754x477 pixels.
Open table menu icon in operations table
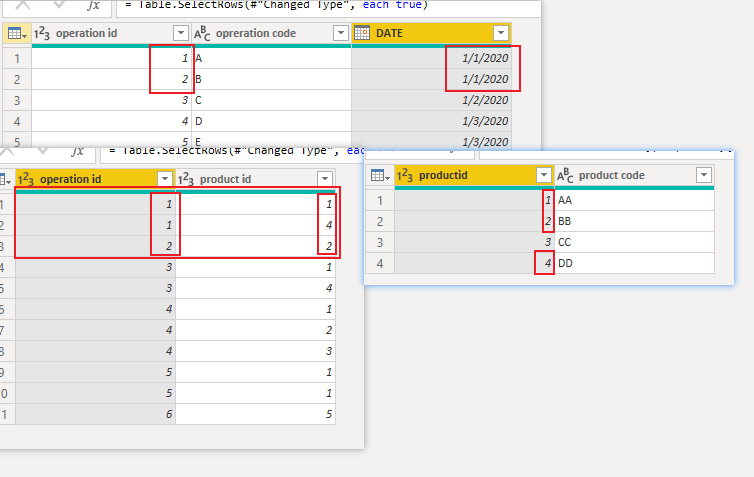pos(17,33)
